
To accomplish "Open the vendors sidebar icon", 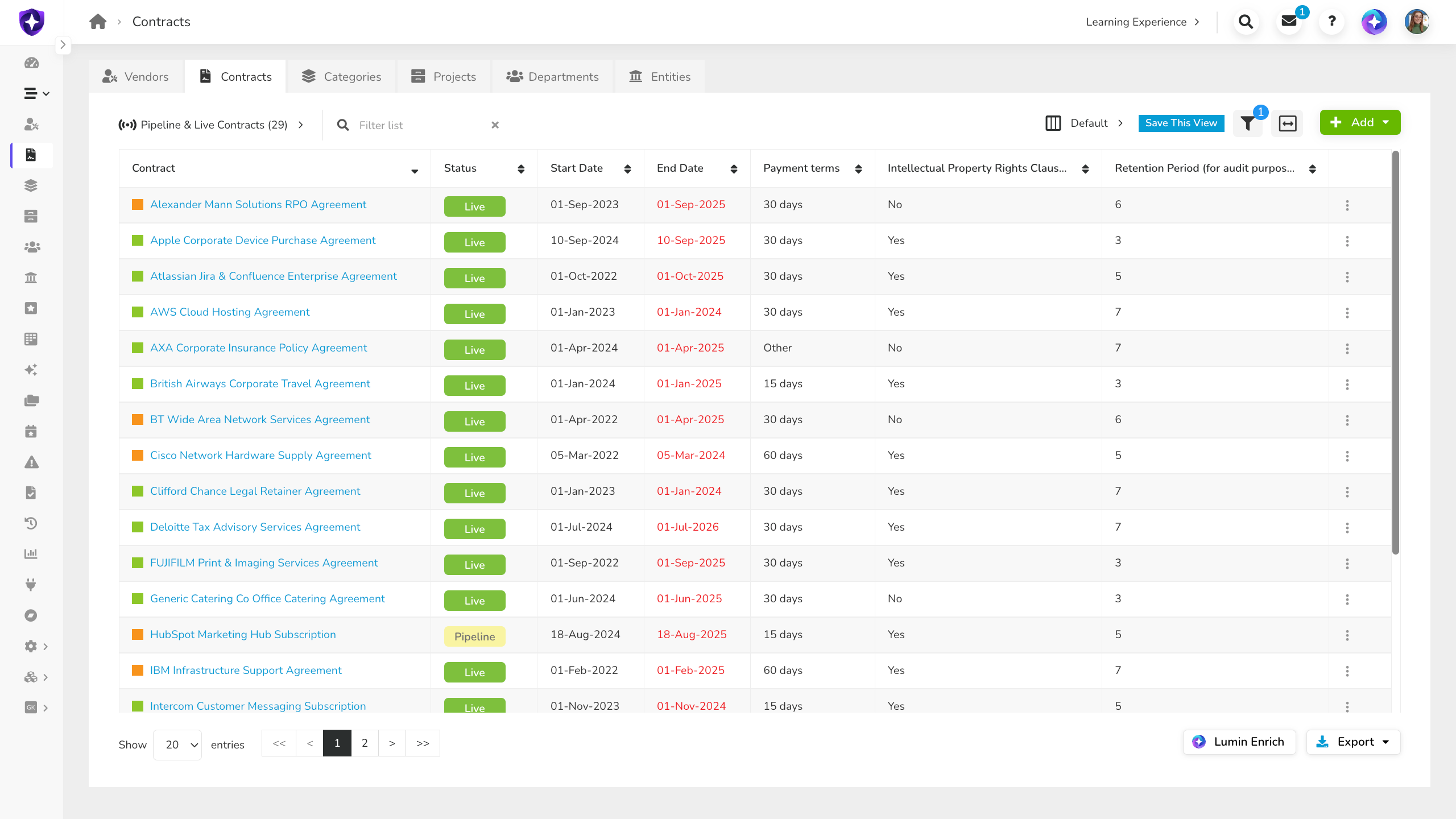I will (x=31, y=124).
